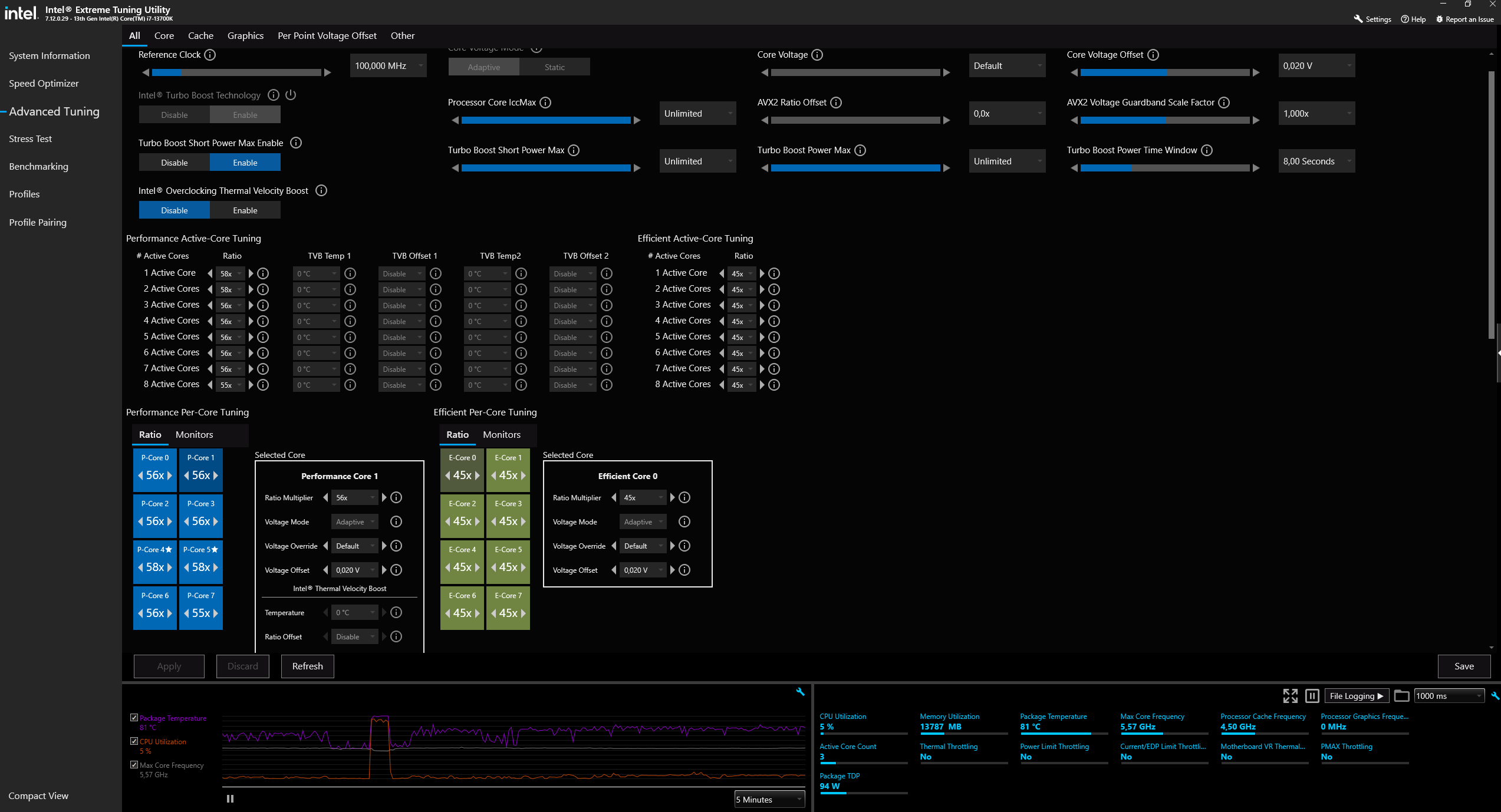This screenshot has height=812, width=1501.
Task: Pause the graph playback
Action: (x=230, y=799)
